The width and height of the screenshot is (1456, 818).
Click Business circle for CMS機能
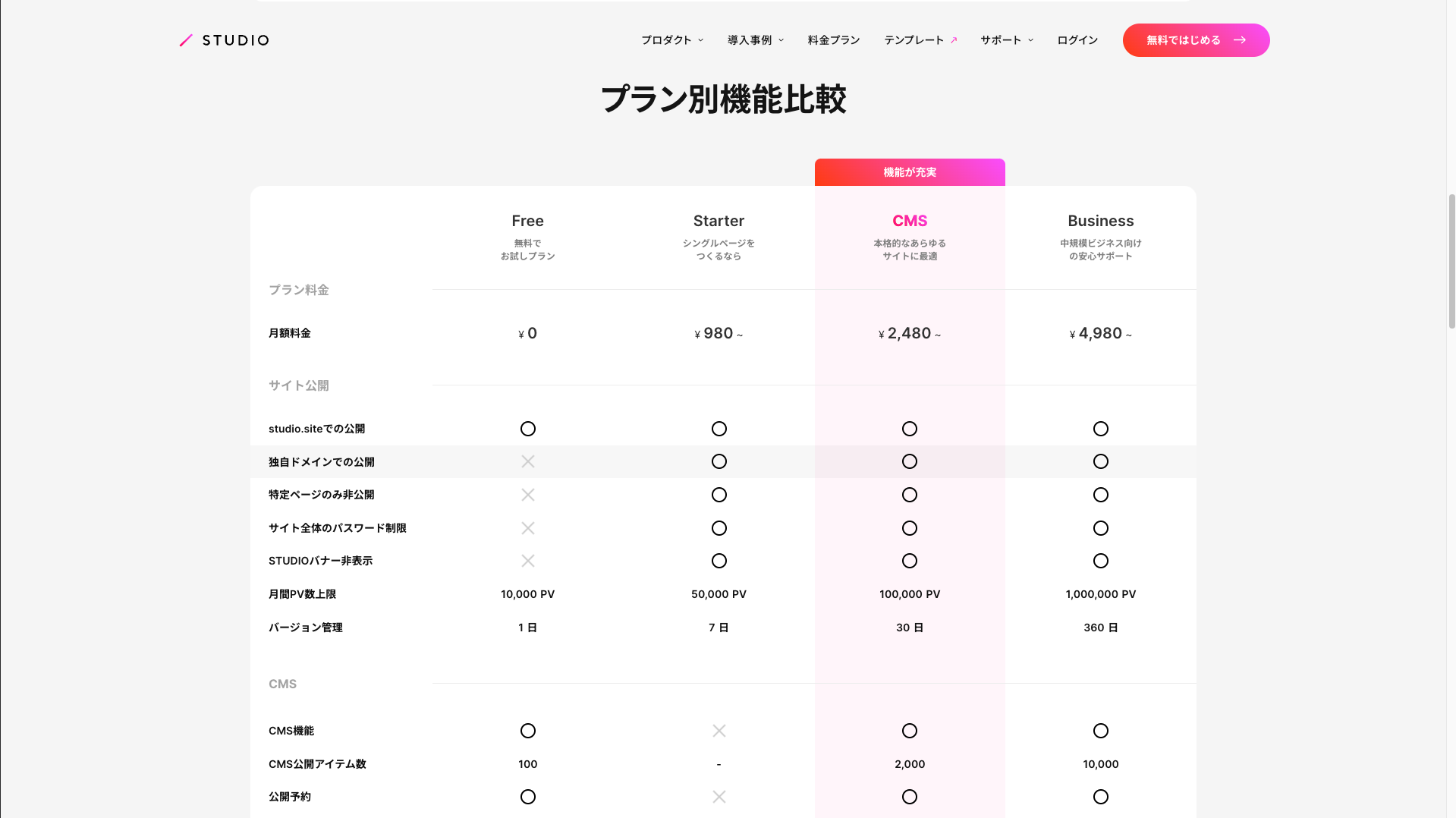[1101, 731]
